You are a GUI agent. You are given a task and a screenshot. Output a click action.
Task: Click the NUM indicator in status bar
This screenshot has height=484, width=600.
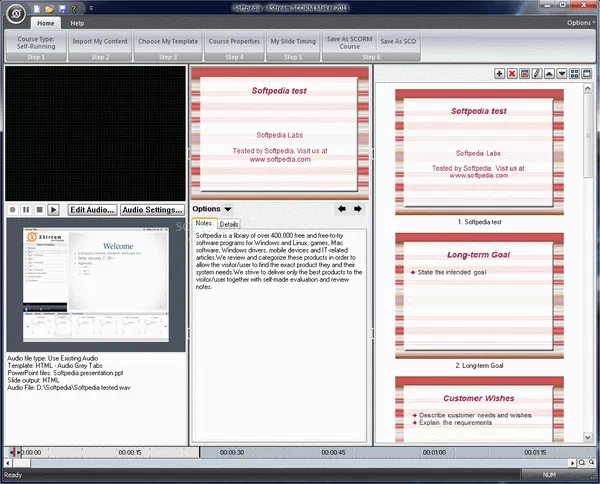click(x=549, y=475)
